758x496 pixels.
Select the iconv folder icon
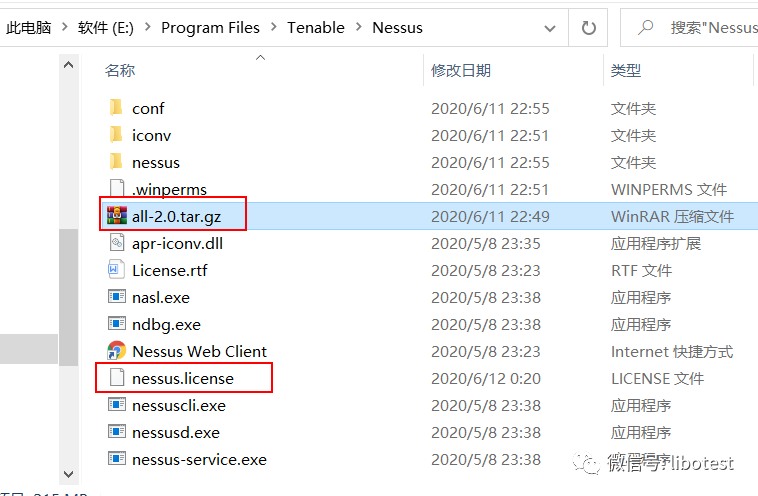tap(116, 134)
